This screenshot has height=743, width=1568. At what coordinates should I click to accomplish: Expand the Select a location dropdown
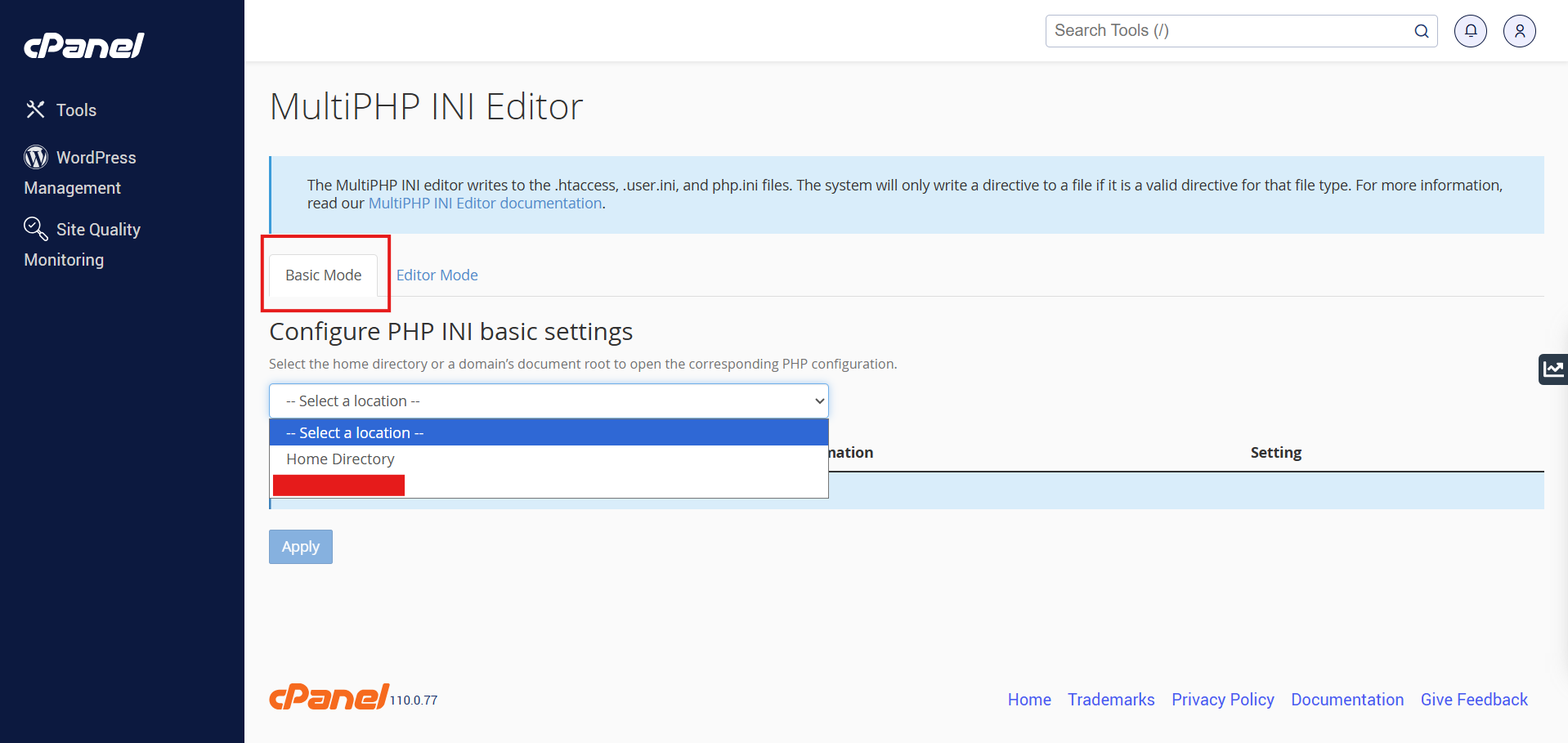[x=549, y=401]
